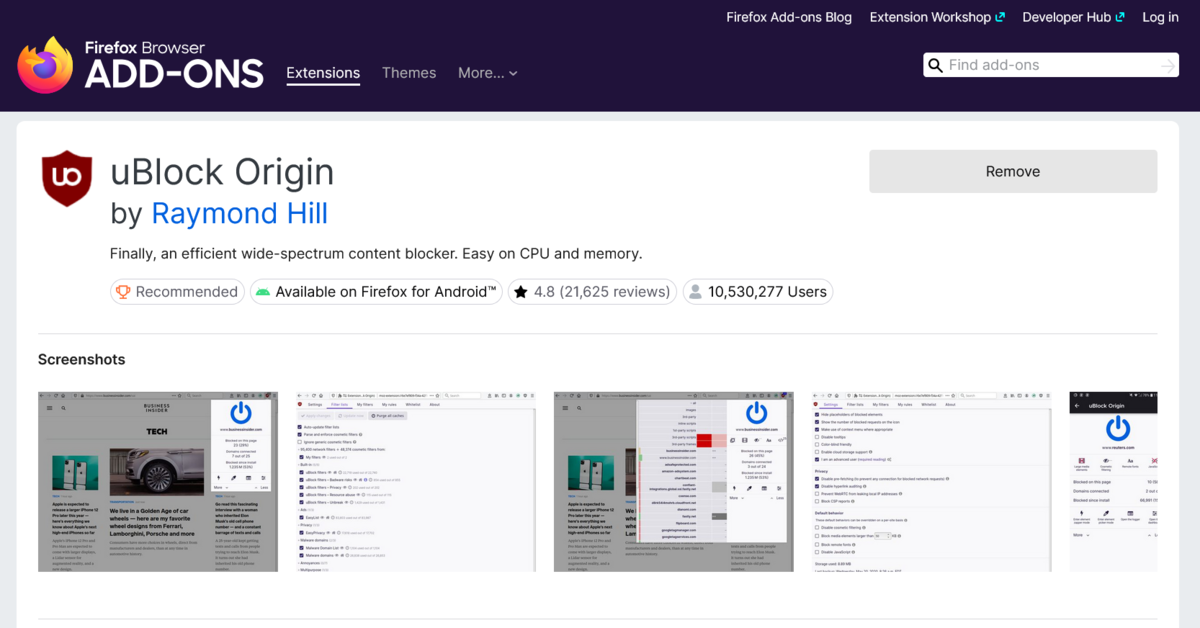Click the Find add-ons search field
Image resolution: width=1200 pixels, height=628 pixels.
(x=1050, y=65)
